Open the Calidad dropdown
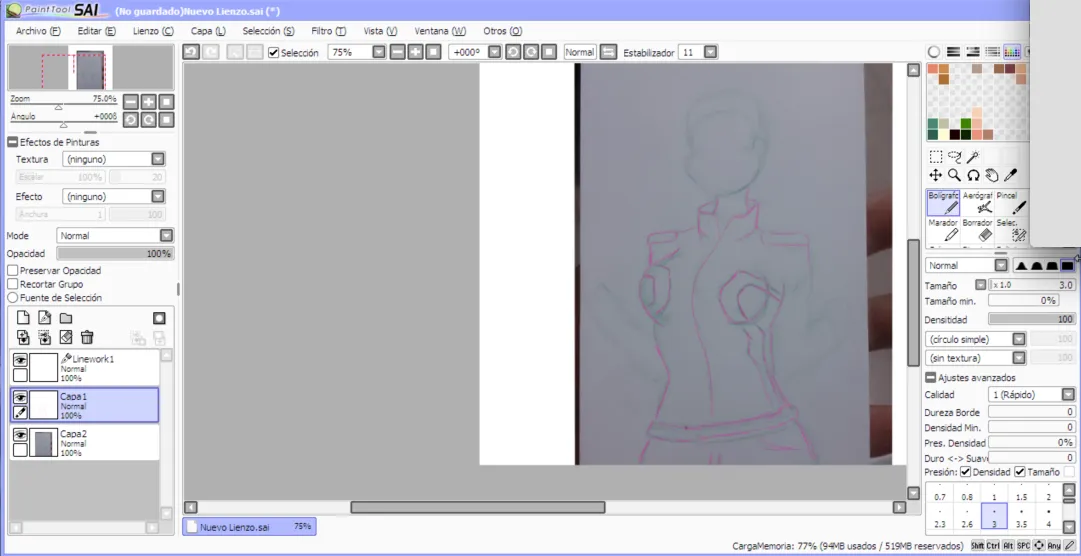The image size is (1081, 556). click(x=1068, y=395)
